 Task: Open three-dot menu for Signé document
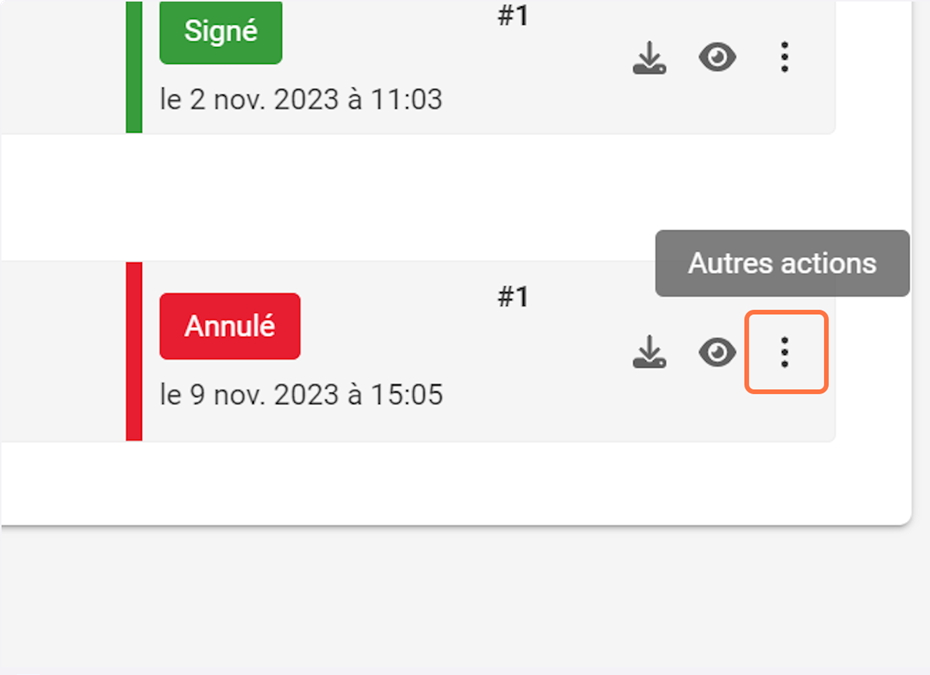pos(785,58)
